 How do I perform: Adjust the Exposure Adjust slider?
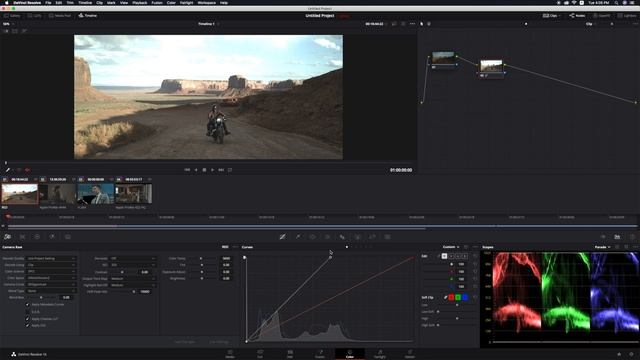[x=202, y=271]
